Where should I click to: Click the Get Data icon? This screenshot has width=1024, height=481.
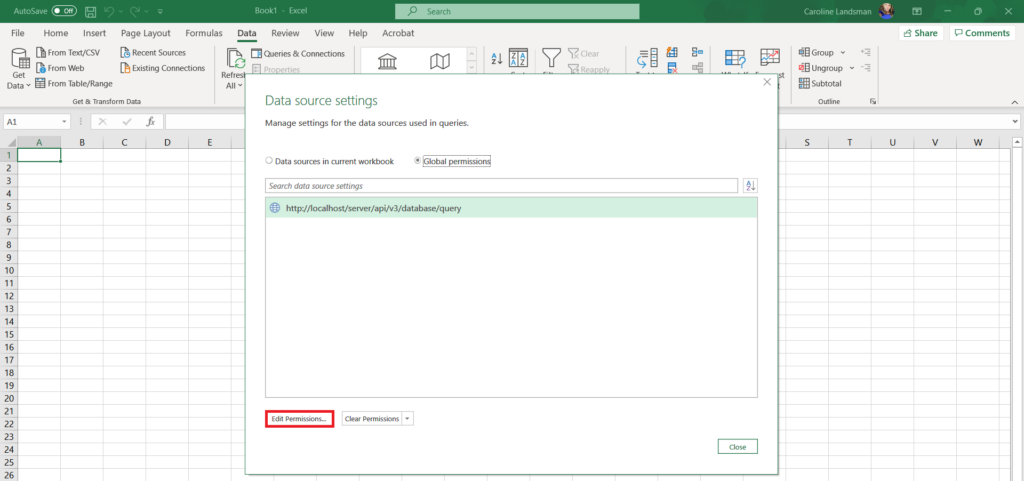(x=19, y=60)
